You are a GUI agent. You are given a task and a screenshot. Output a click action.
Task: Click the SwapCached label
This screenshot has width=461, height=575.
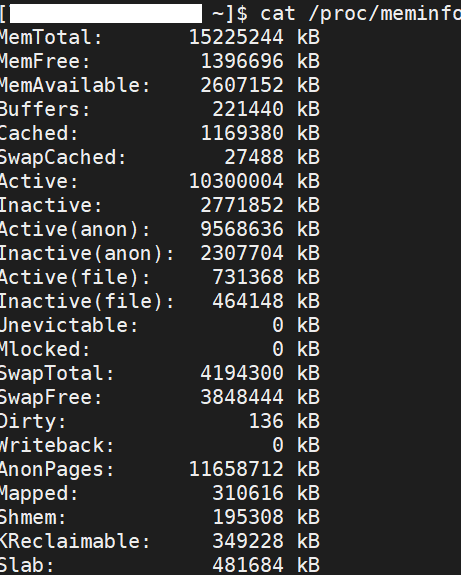pyautogui.click(x=62, y=157)
